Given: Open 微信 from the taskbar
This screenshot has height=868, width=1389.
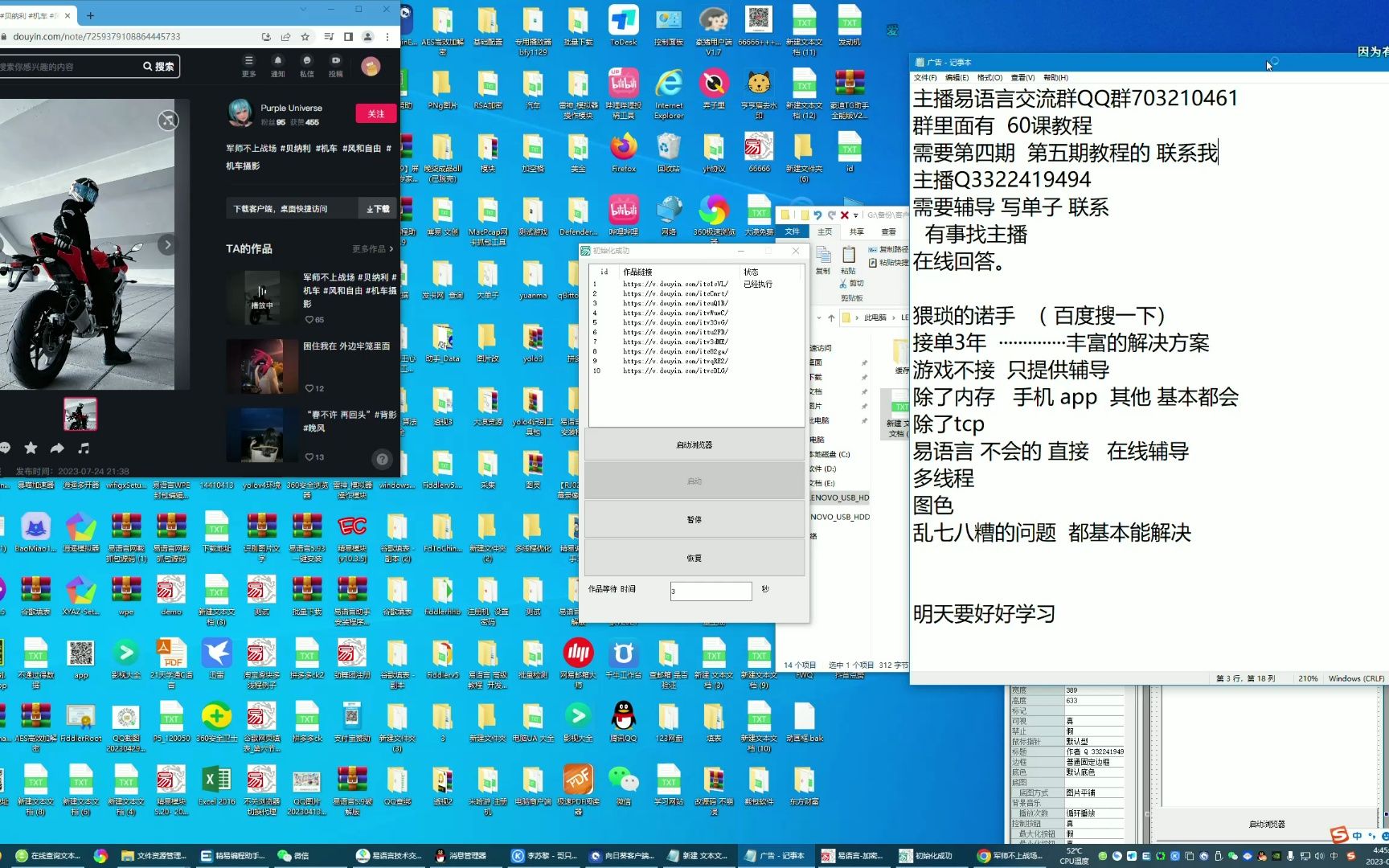Looking at the screenshot, I should pos(294,856).
